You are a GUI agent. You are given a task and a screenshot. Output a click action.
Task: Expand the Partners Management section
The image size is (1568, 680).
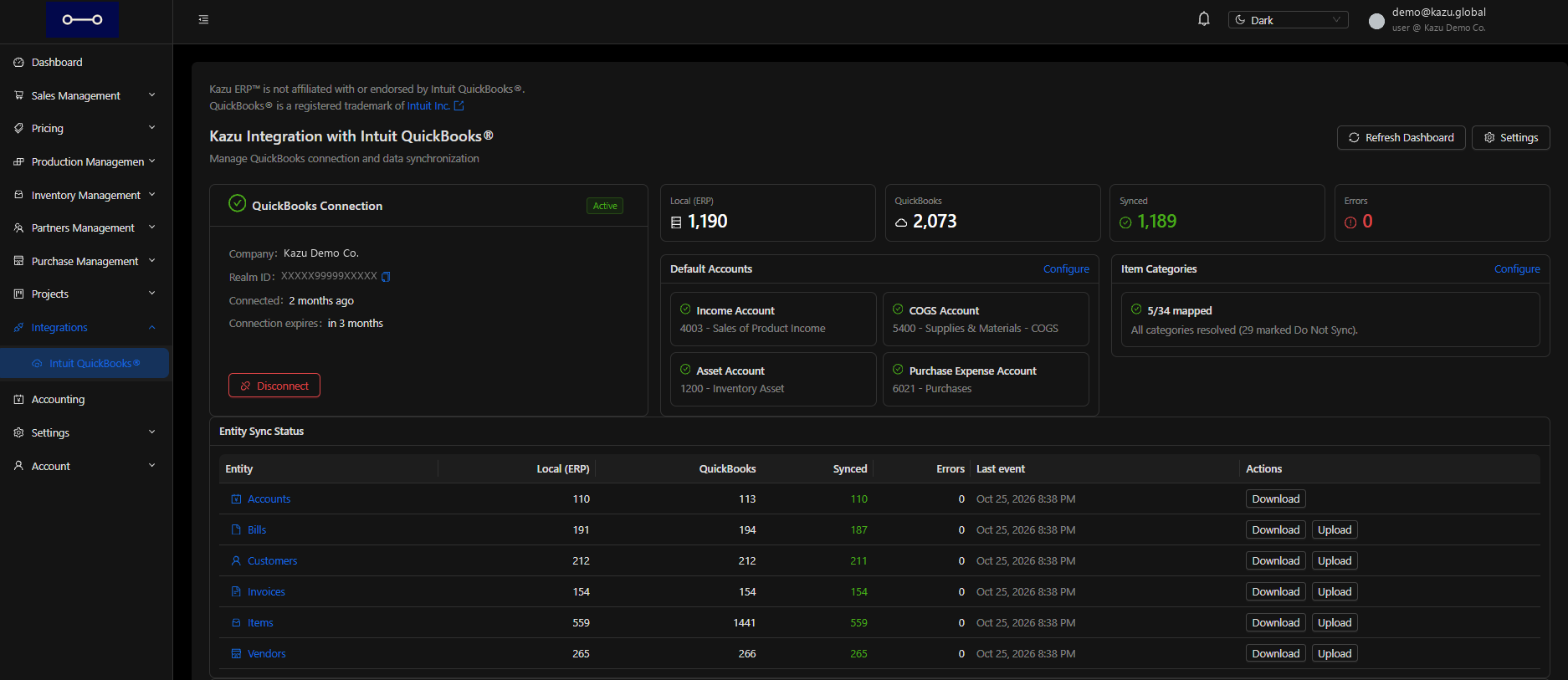pos(85,228)
